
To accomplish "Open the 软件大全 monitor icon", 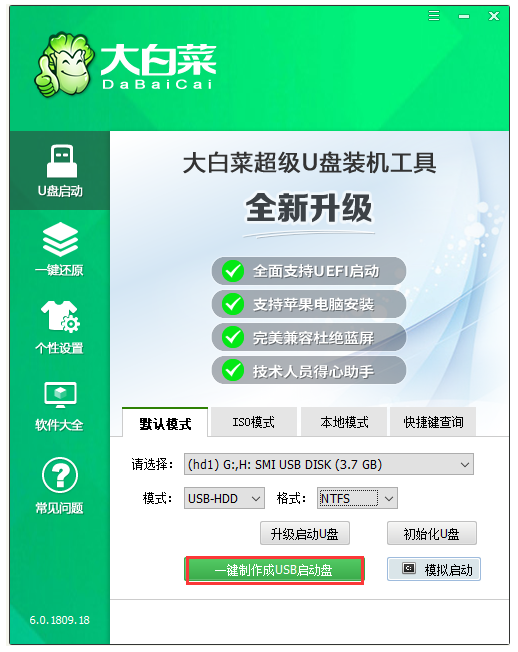I will point(60,395).
